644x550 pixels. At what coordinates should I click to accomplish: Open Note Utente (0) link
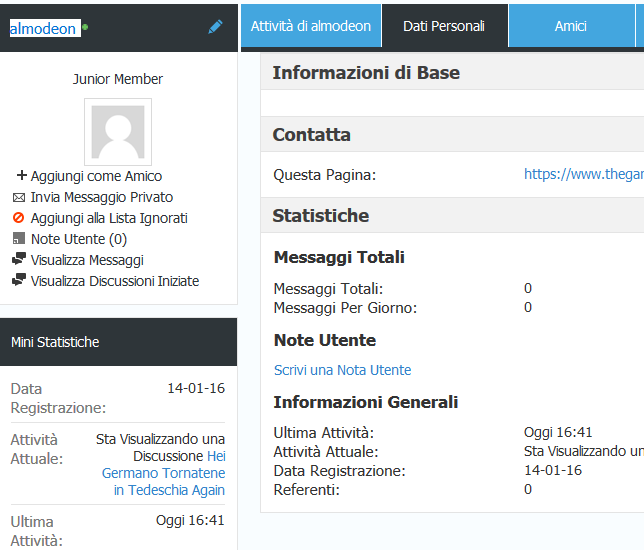point(79,239)
